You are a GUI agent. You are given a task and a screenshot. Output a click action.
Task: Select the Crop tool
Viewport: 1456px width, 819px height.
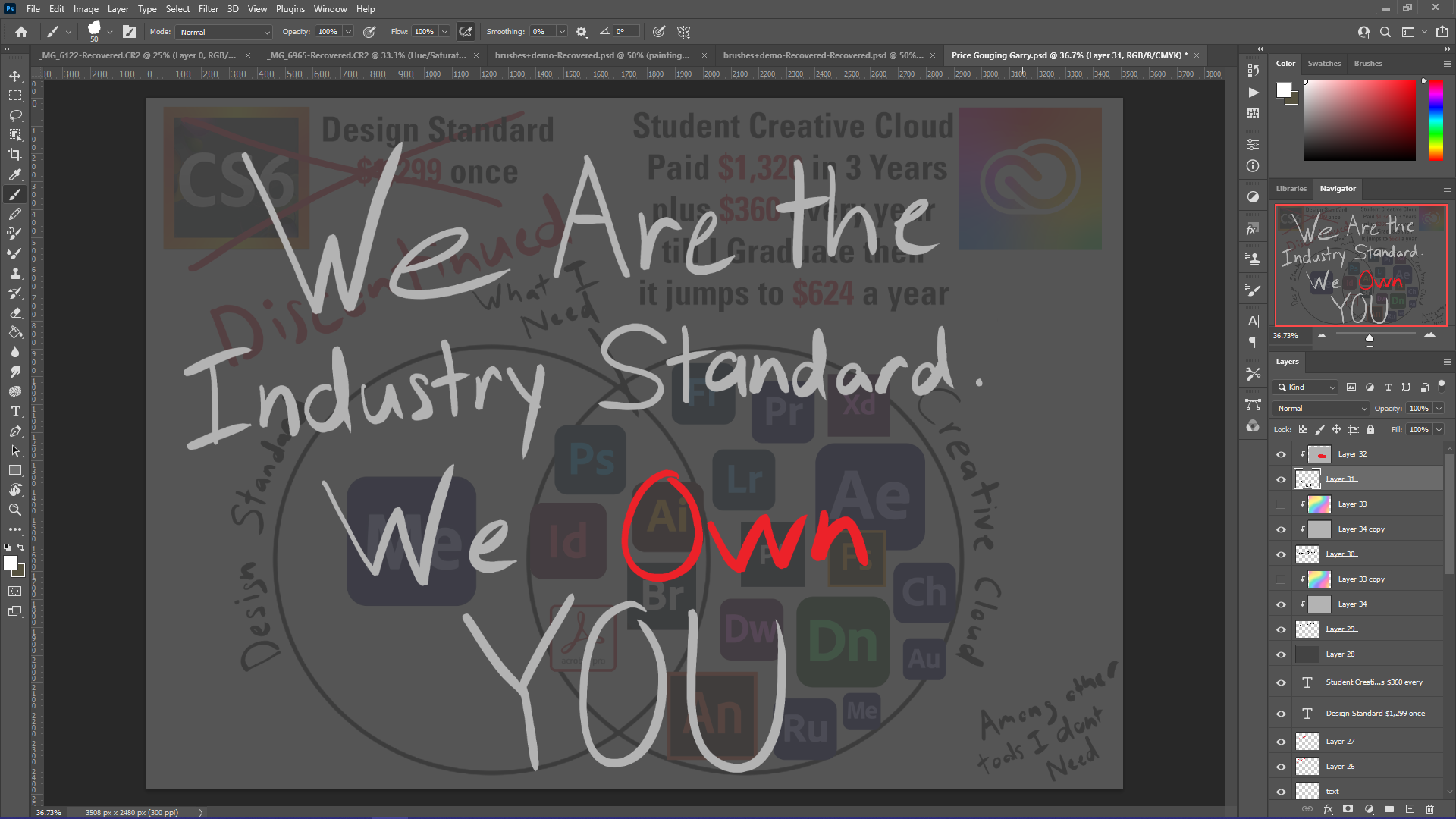point(15,155)
